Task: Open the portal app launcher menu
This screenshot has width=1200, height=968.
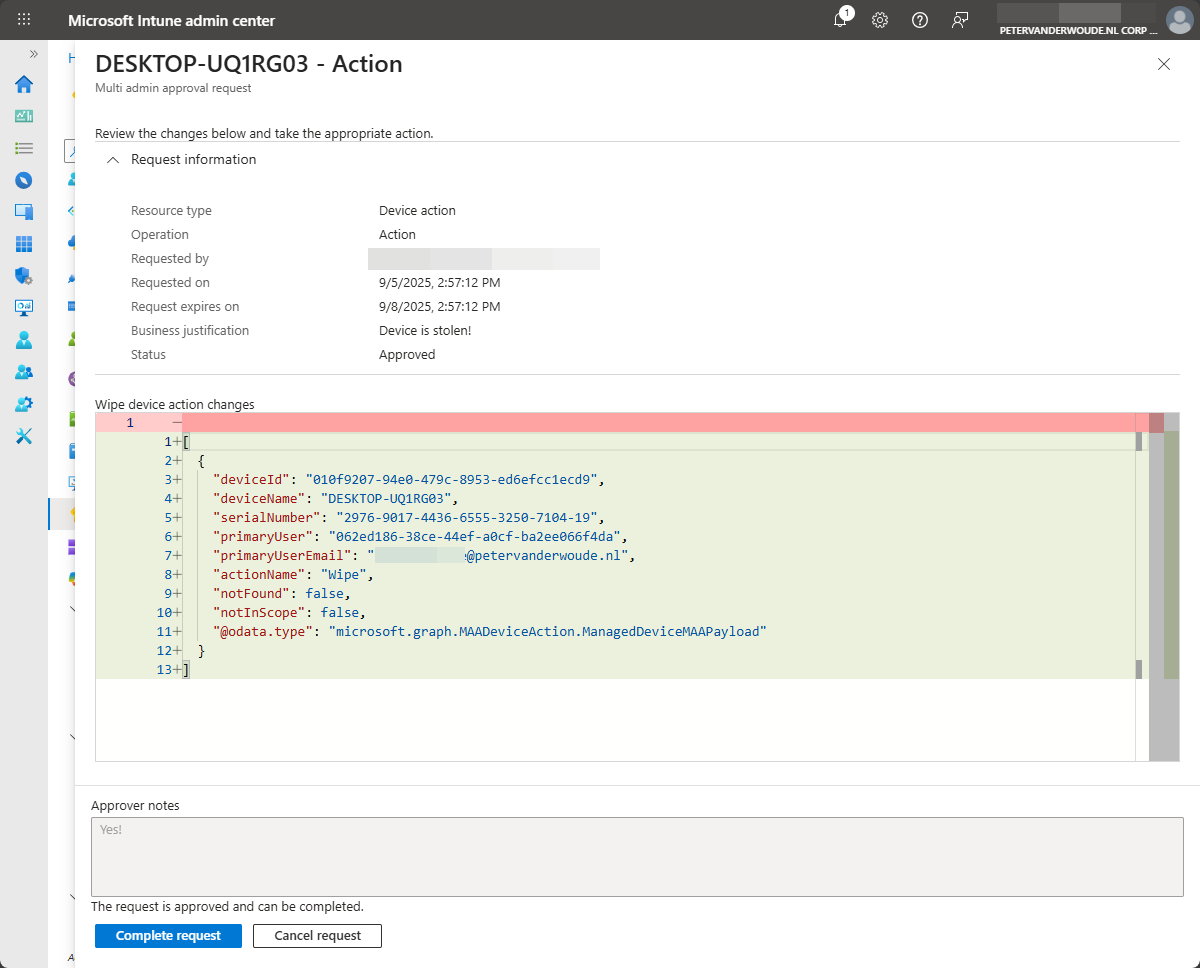Action: tap(24, 20)
